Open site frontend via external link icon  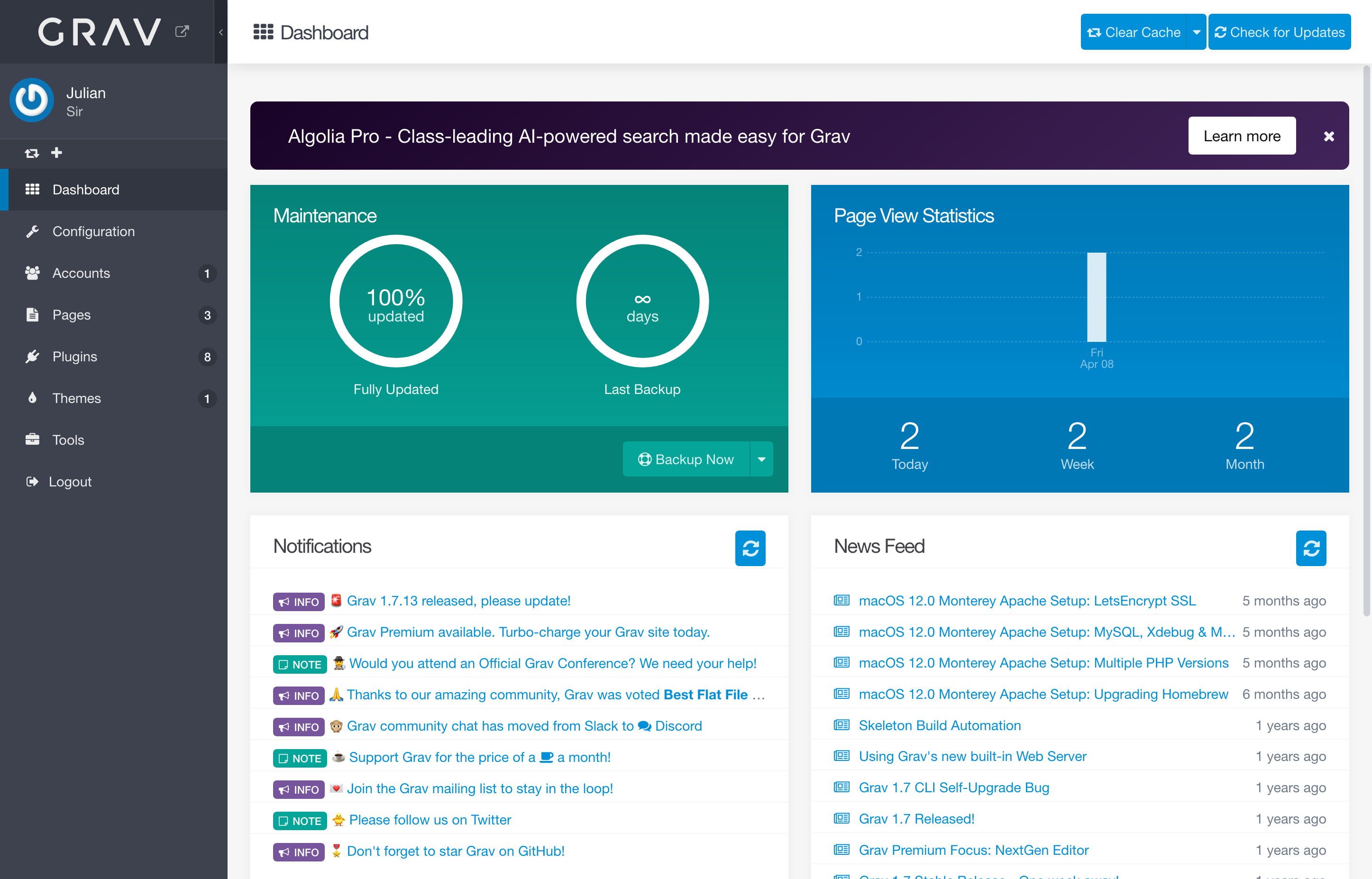[x=182, y=31]
